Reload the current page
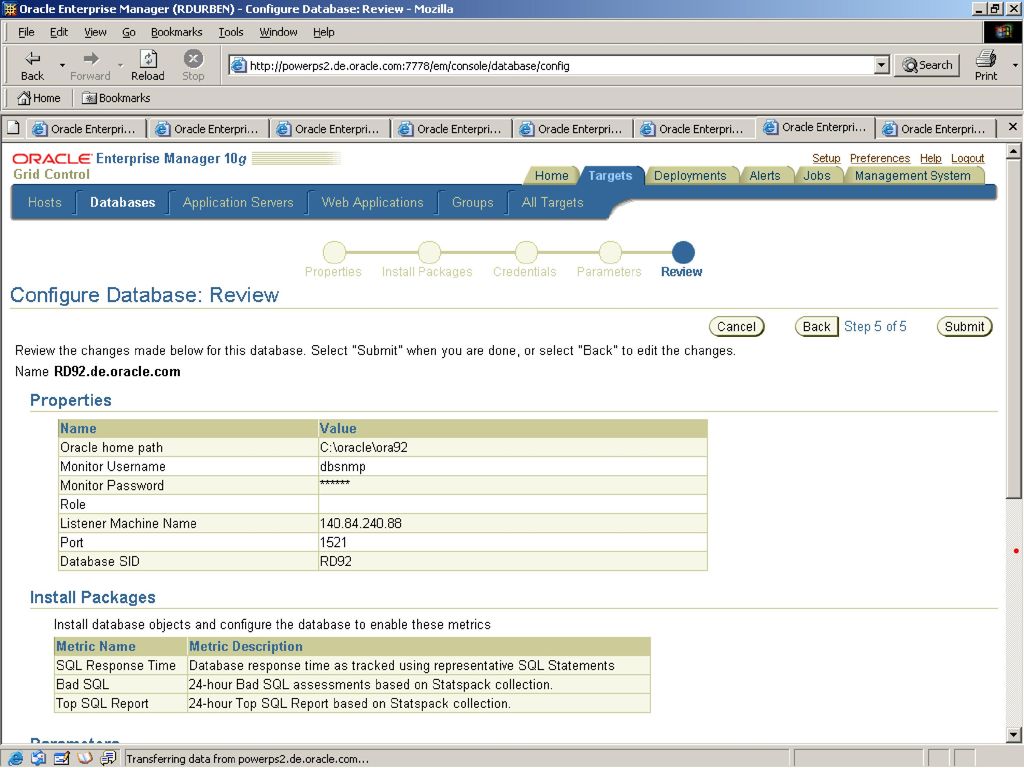Image resolution: width=1024 pixels, height=768 pixels. (148, 65)
